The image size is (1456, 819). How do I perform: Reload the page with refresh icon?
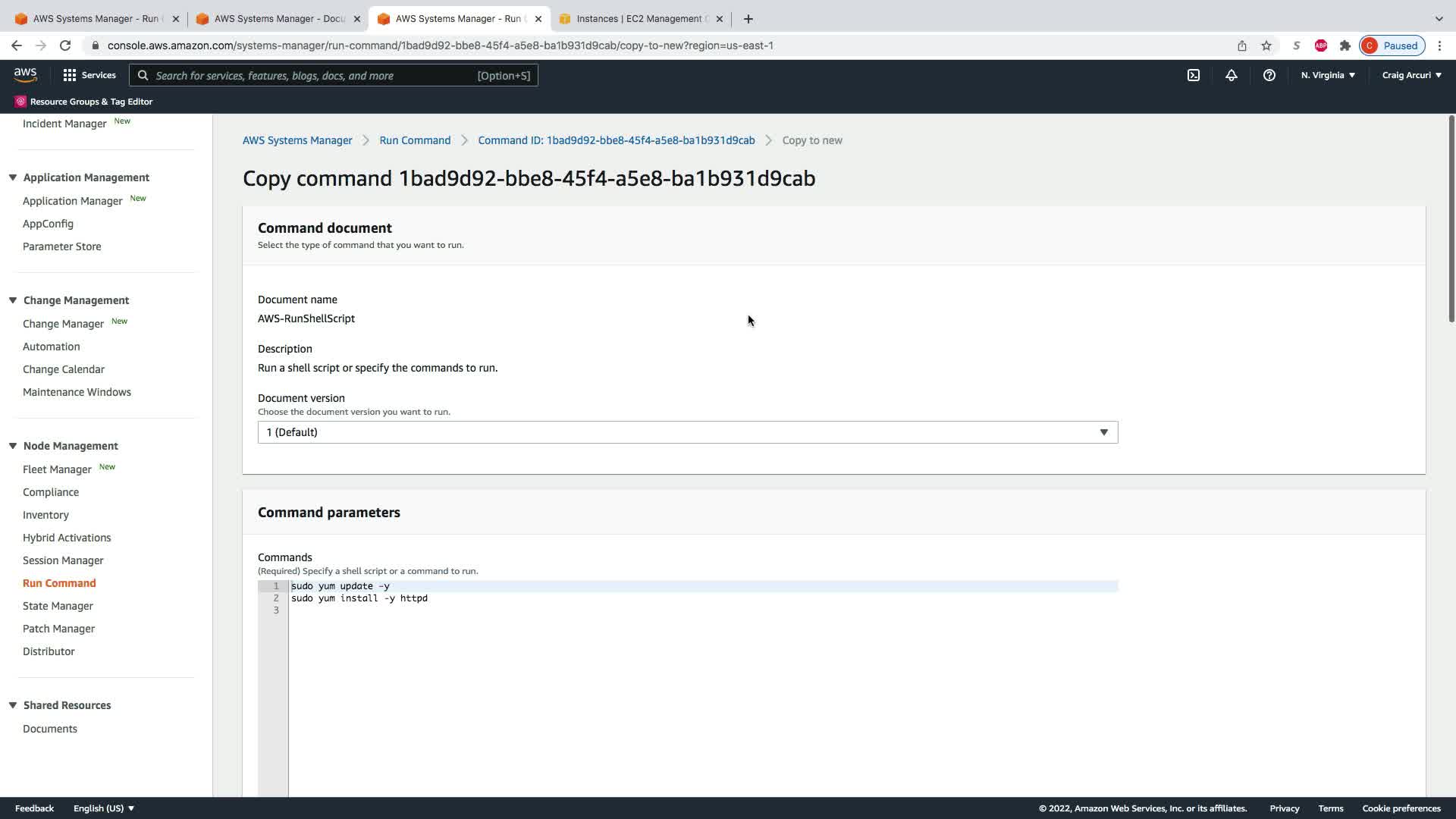point(65,45)
